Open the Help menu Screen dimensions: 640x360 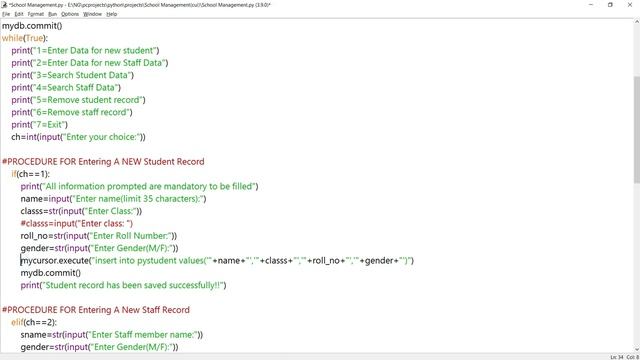pyautogui.click(x=111, y=14)
